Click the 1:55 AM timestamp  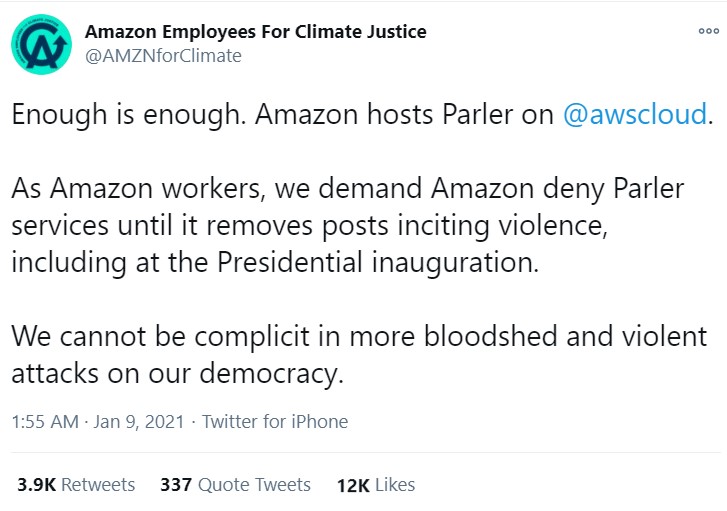pyautogui.click(x=44, y=422)
